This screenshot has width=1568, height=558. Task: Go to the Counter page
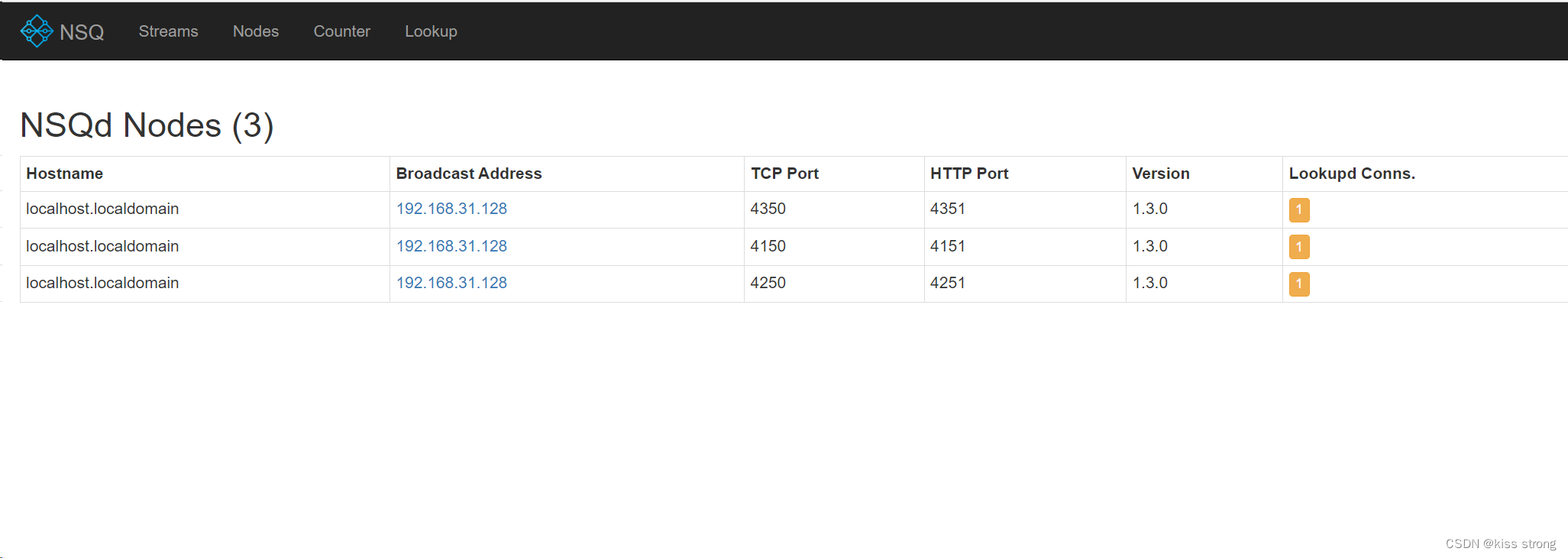(x=341, y=31)
